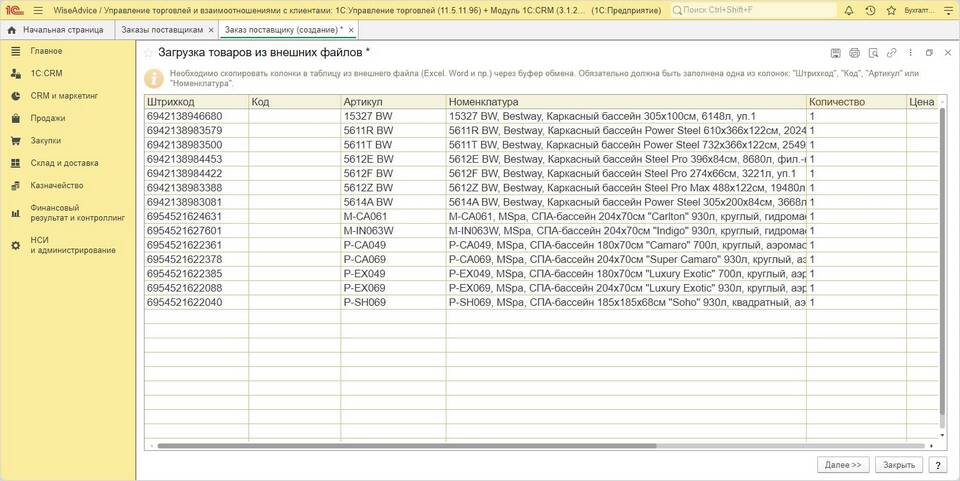Open Казначейство icon in sidebar
The height and width of the screenshot is (481, 960).
(16, 185)
